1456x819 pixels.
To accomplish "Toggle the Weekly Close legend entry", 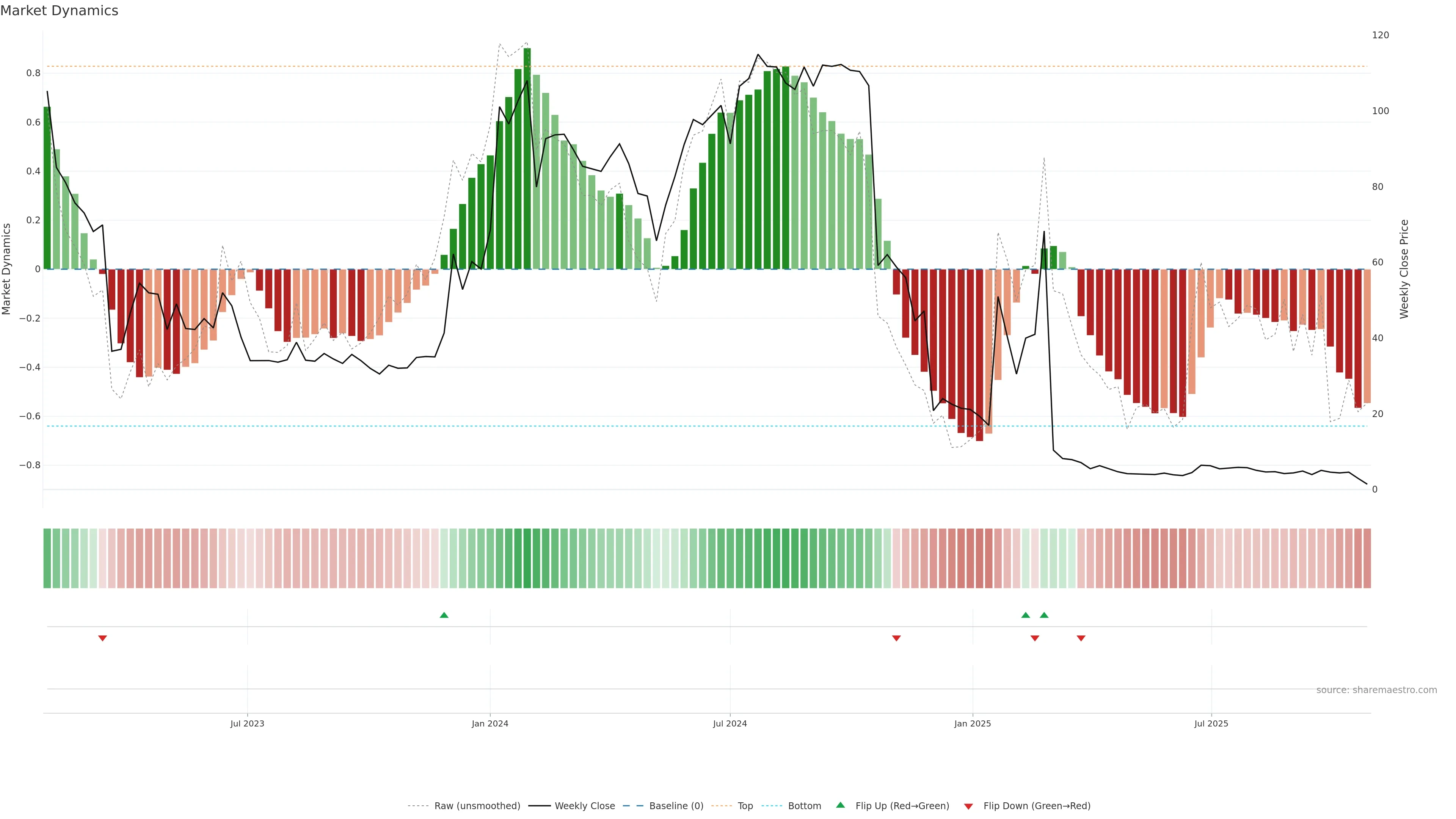I will point(584,806).
